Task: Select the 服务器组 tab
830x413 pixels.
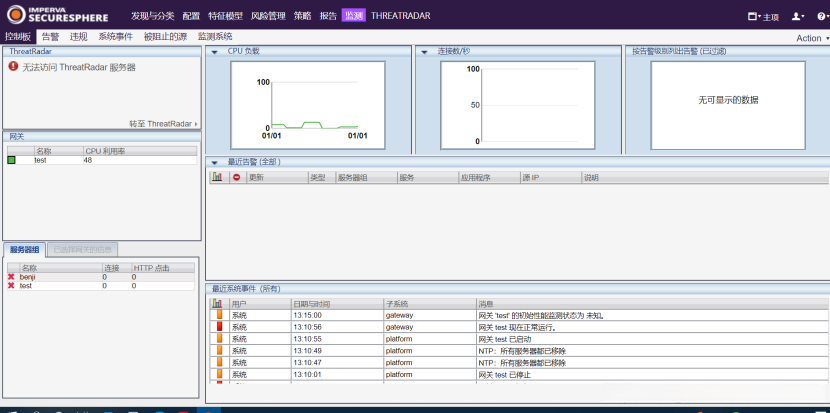Action: click(24, 249)
